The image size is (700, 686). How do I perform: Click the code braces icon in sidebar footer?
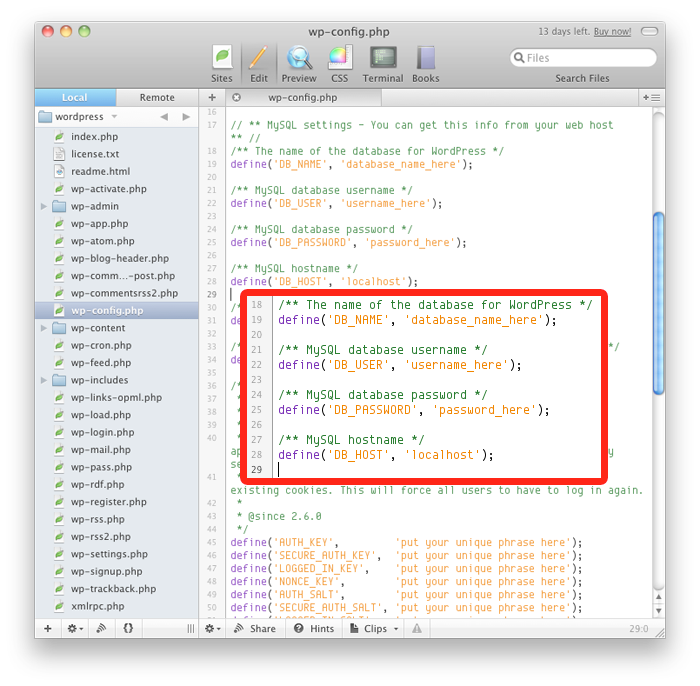129,629
